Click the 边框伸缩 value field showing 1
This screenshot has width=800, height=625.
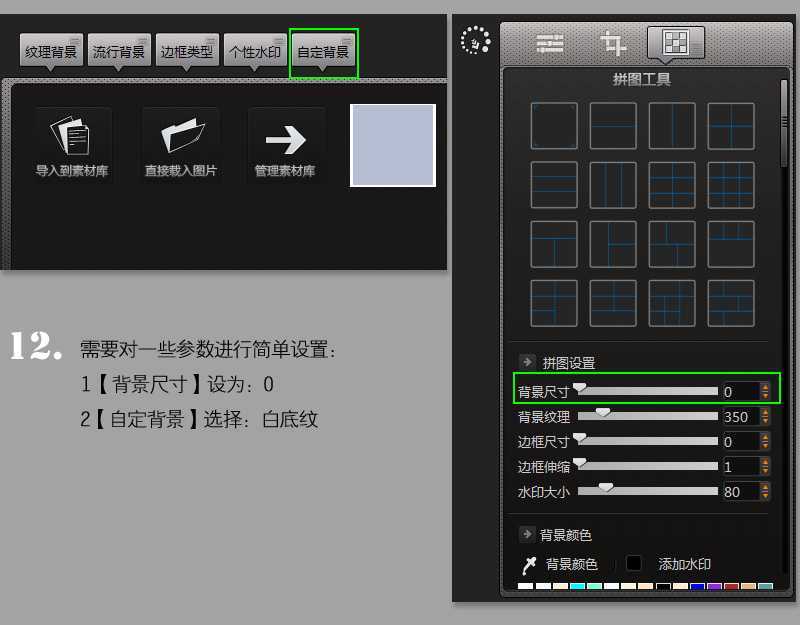pos(741,466)
